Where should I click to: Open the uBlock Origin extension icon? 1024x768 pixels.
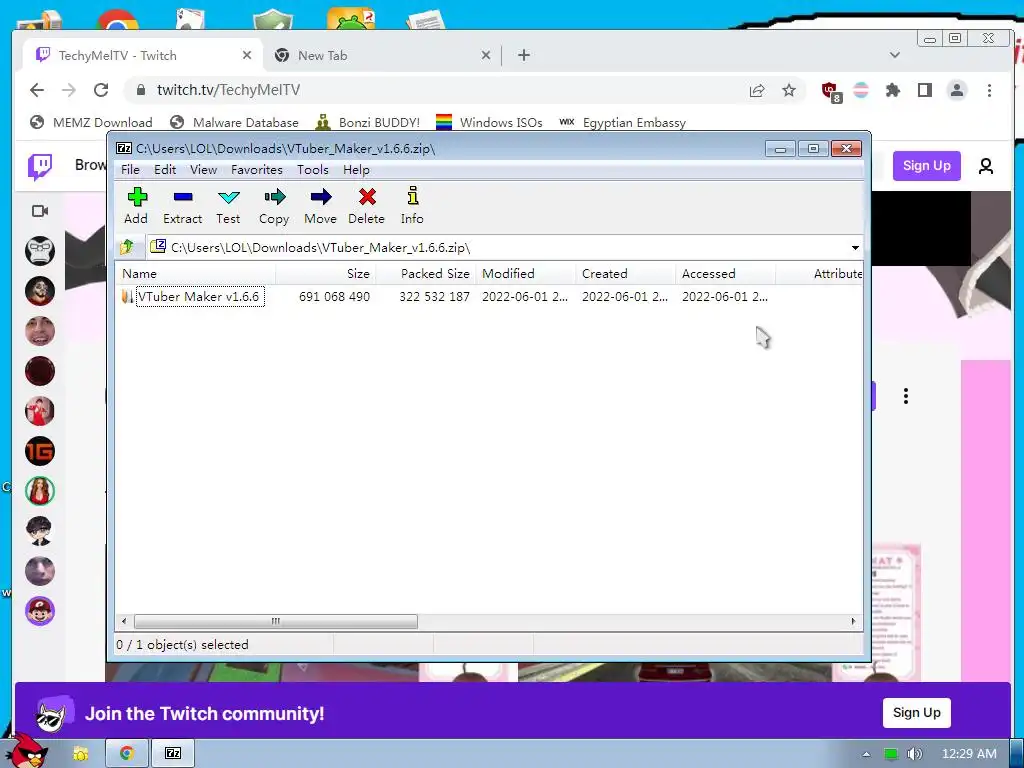click(x=831, y=91)
